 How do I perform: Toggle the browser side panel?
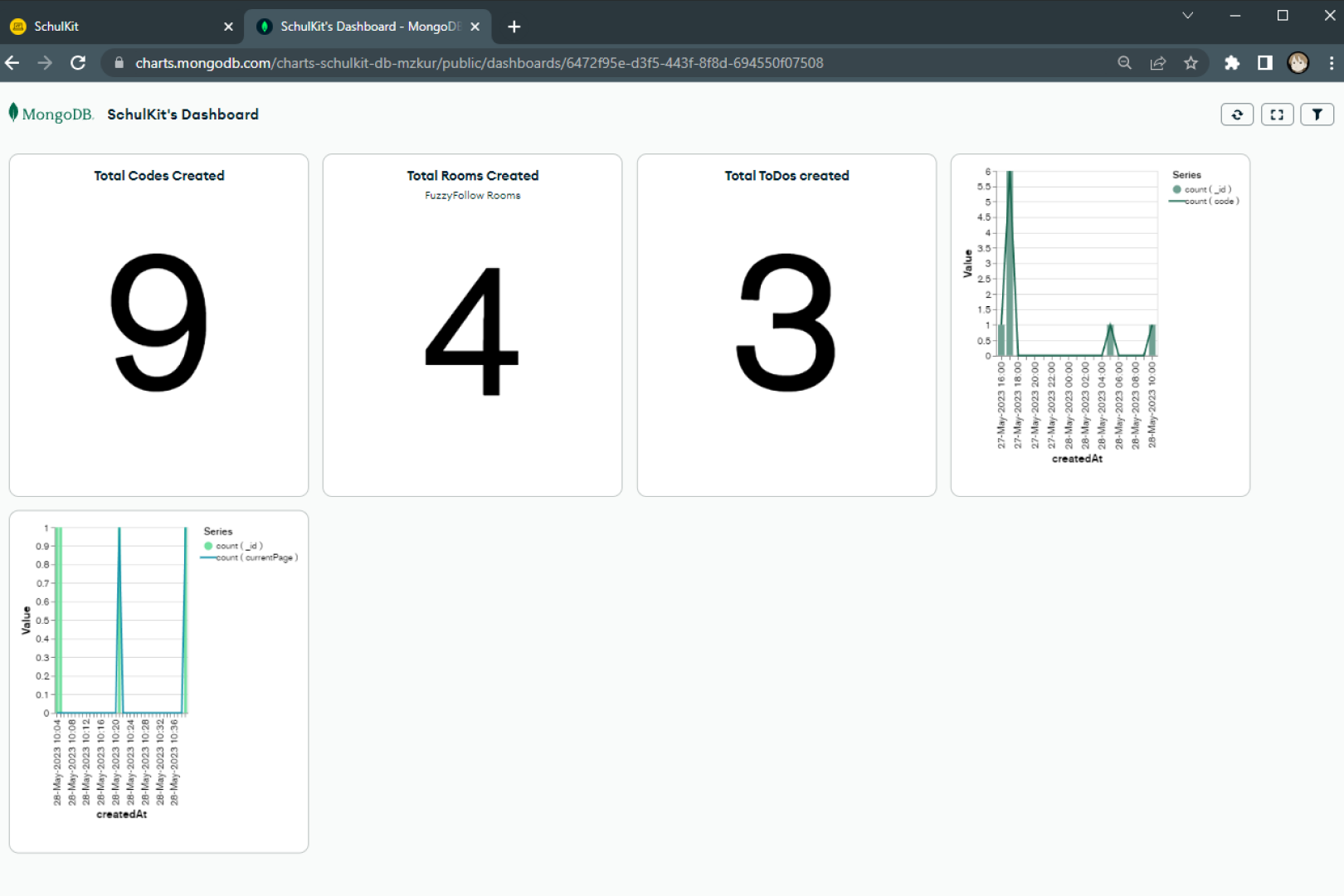[1265, 63]
